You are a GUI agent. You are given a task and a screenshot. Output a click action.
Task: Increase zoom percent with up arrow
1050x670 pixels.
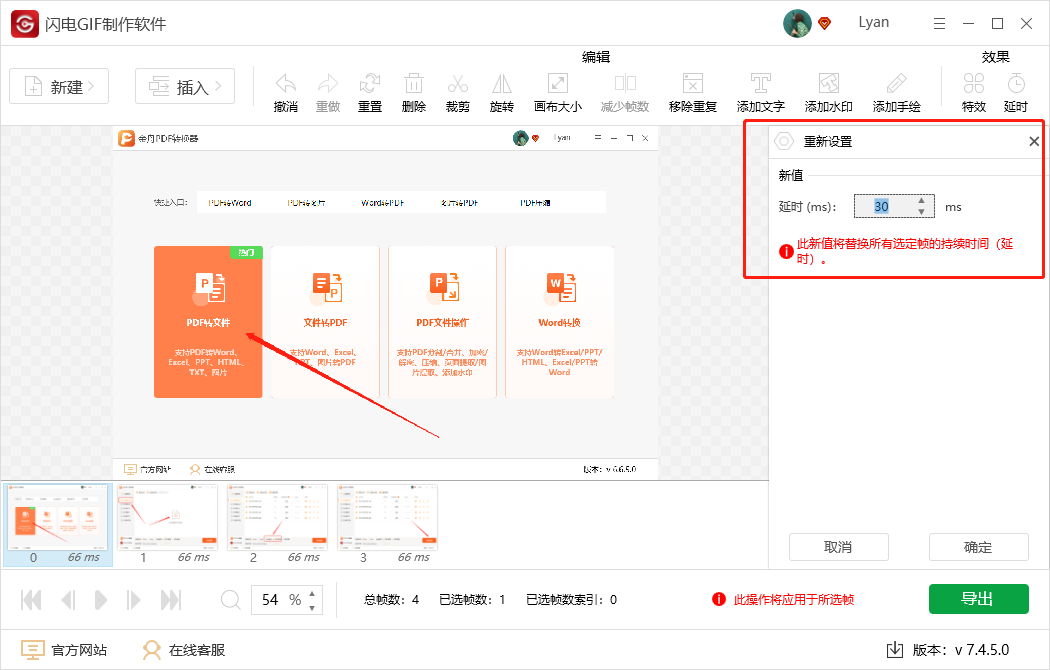312,594
